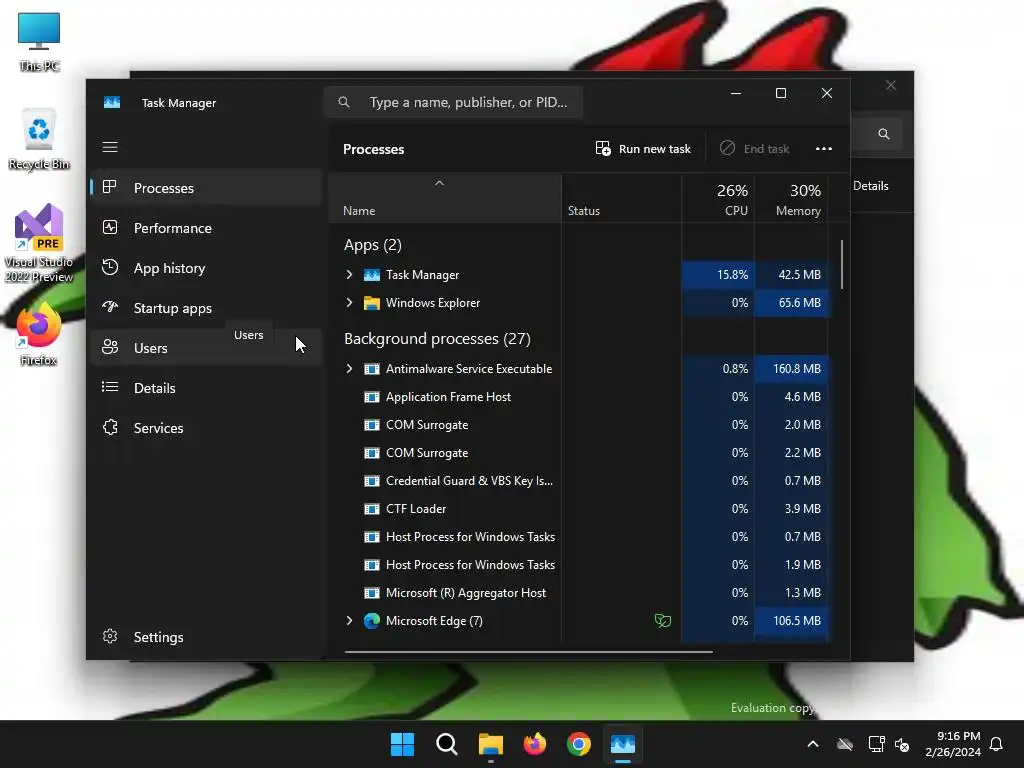
Task: Select the Recycle Bin desktop icon
Action: coord(39,139)
